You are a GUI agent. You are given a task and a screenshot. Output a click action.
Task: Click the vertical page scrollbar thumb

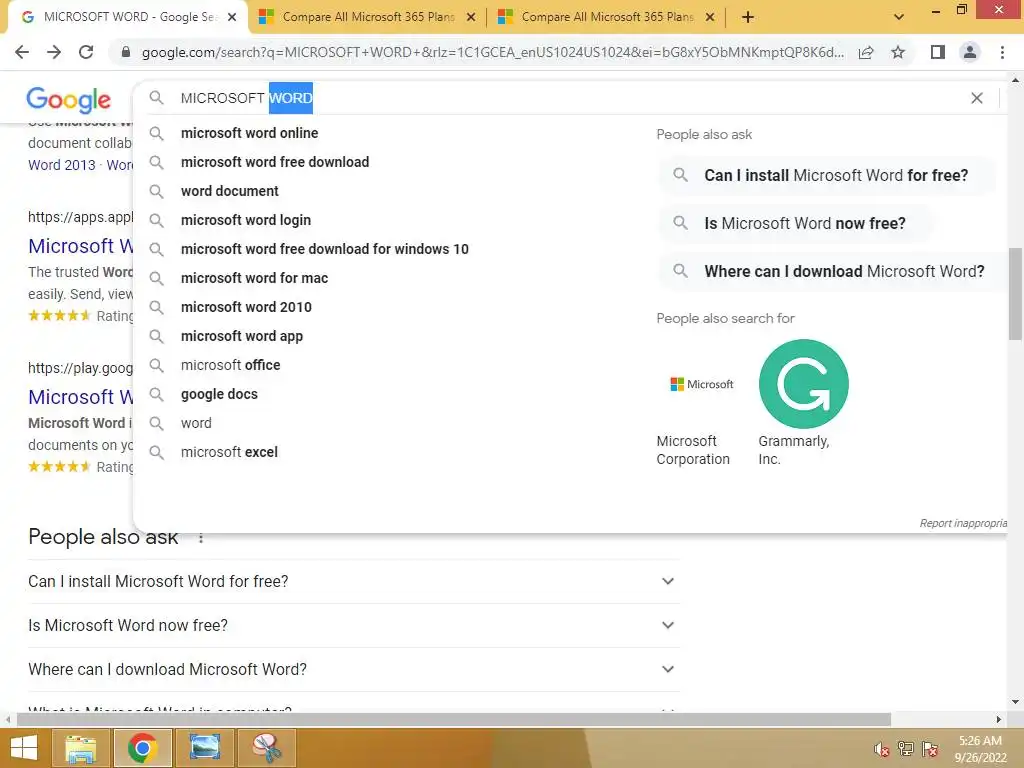click(x=1015, y=294)
